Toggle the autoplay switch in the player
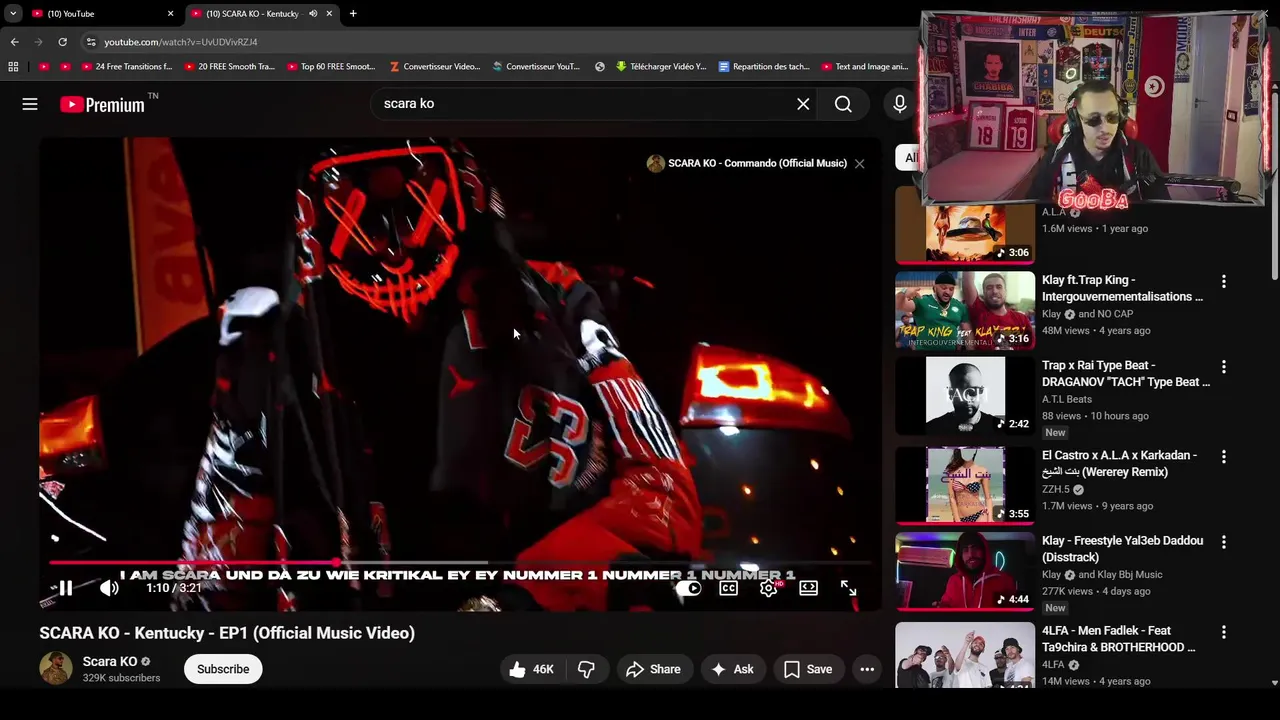 coord(688,588)
